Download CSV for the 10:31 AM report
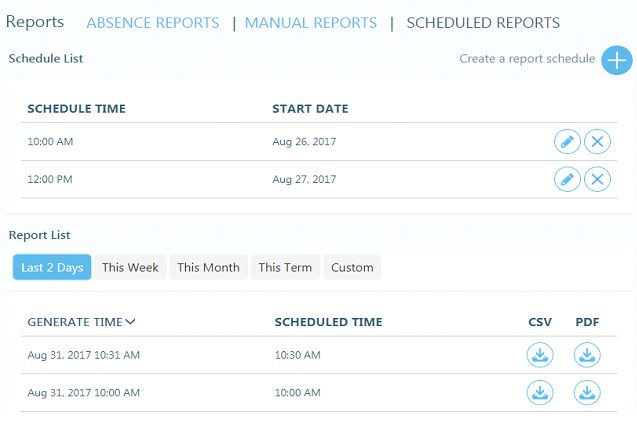Viewport: 637px width, 425px height. 540,355
